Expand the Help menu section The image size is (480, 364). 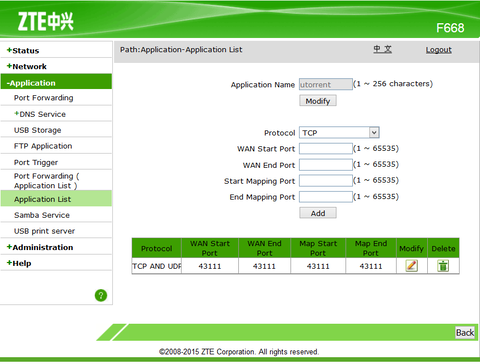click(x=19, y=263)
